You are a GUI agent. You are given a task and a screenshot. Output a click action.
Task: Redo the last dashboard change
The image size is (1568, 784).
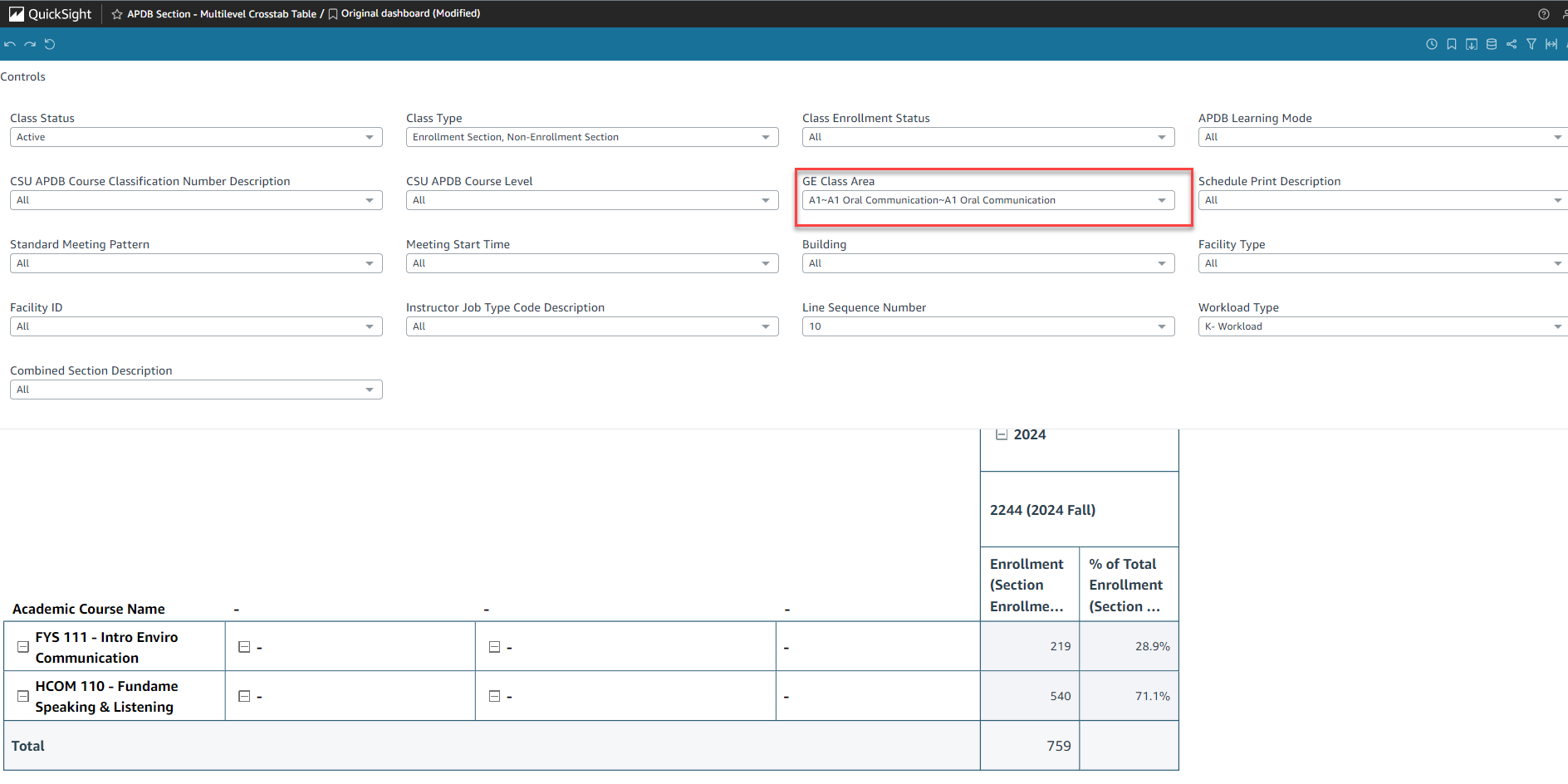30,44
